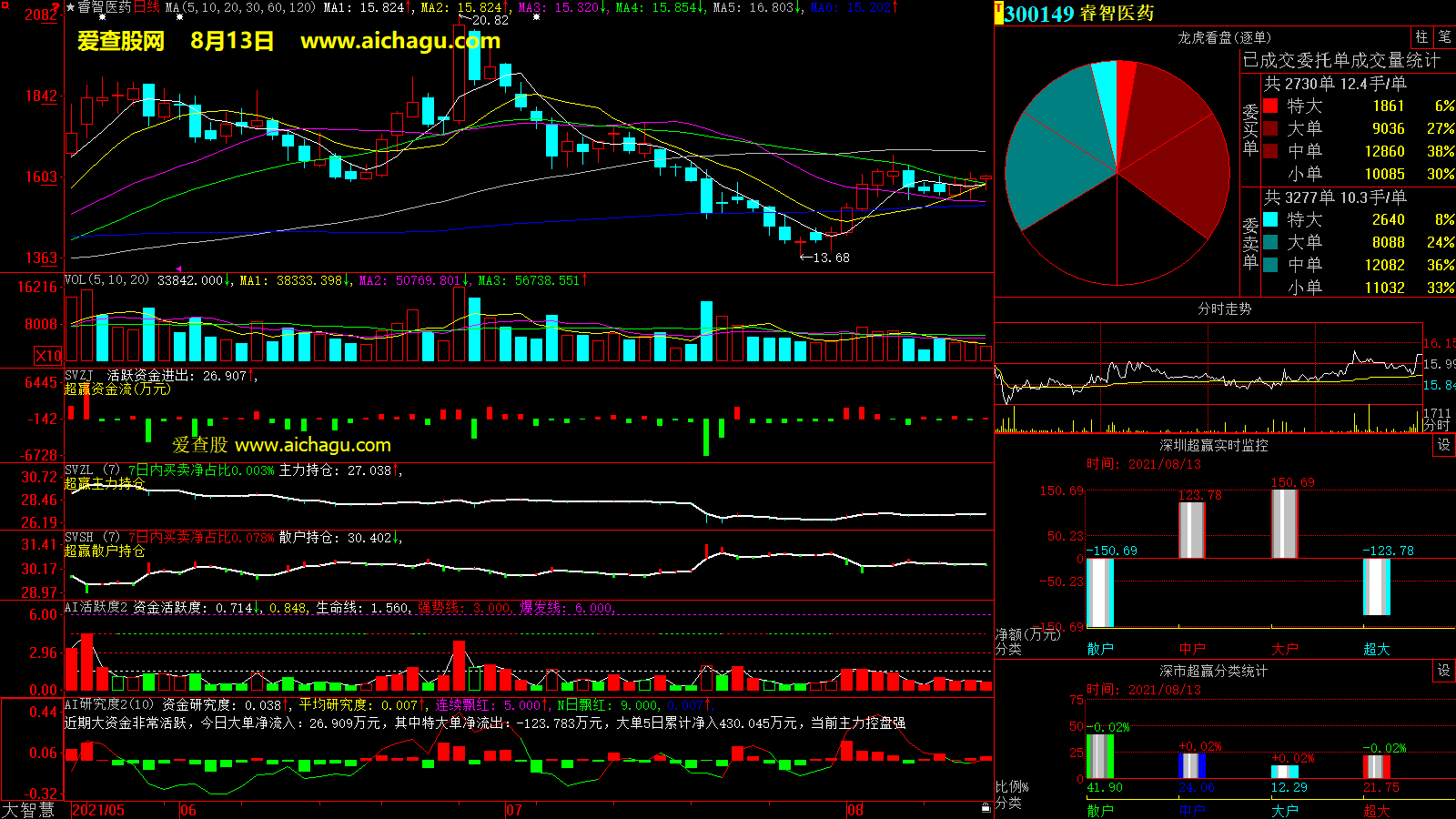The width and height of the screenshot is (1456, 819).
Task: Click the 日线 period label
Action: coord(147,7)
